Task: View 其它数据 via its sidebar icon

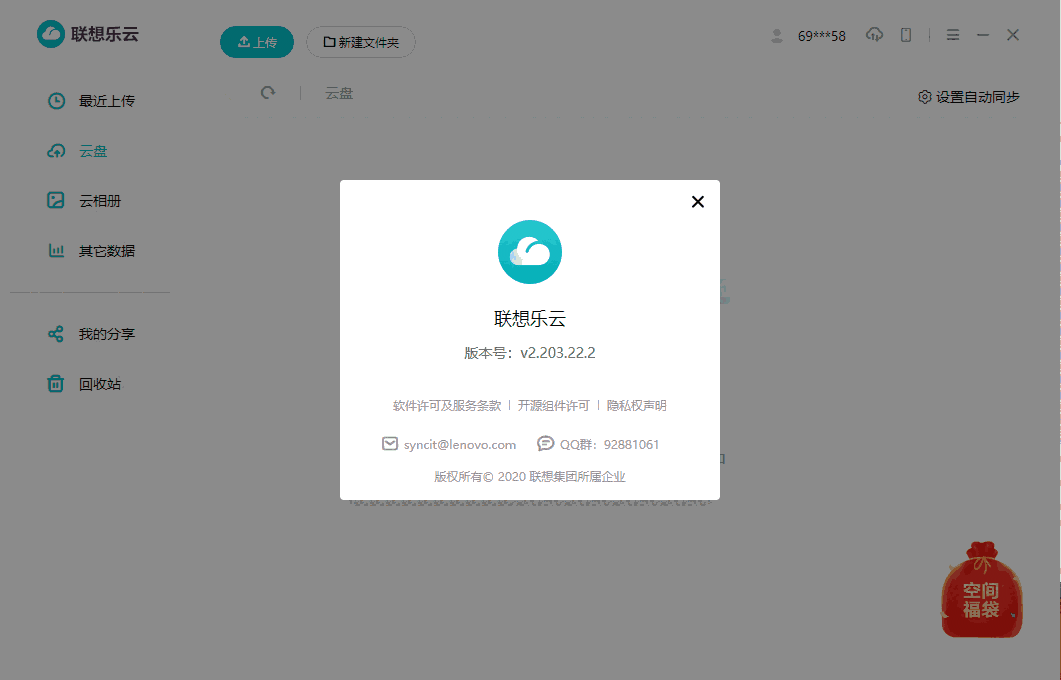Action: [x=105, y=250]
